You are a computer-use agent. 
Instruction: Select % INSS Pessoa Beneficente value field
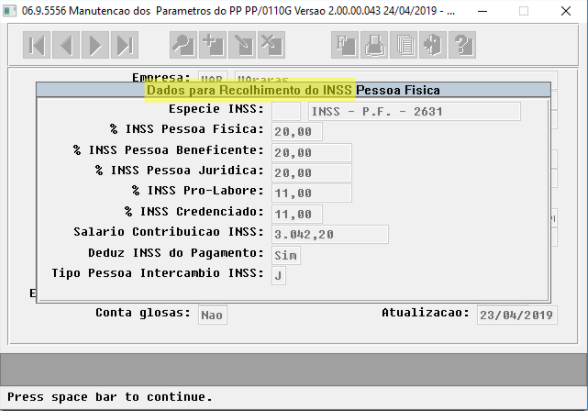(312, 153)
